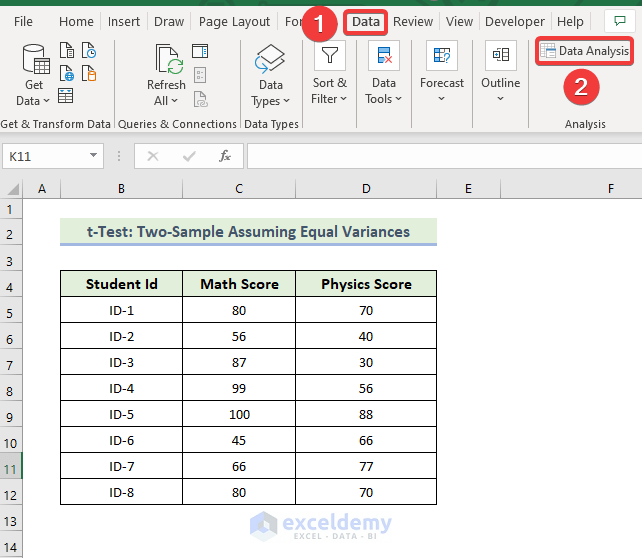Viewport: 642px width, 558px height.
Task: Select Physics Score cell with 88
Action: click(366, 414)
